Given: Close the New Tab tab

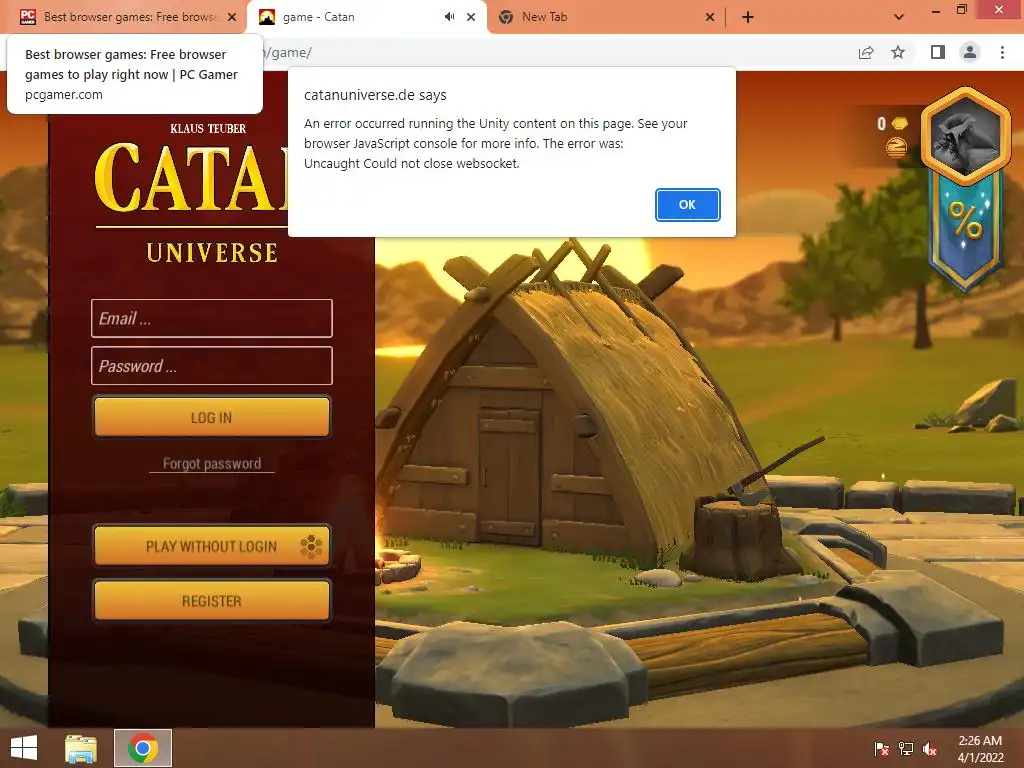Looking at the screenshot, I should [x=710, y=17].
